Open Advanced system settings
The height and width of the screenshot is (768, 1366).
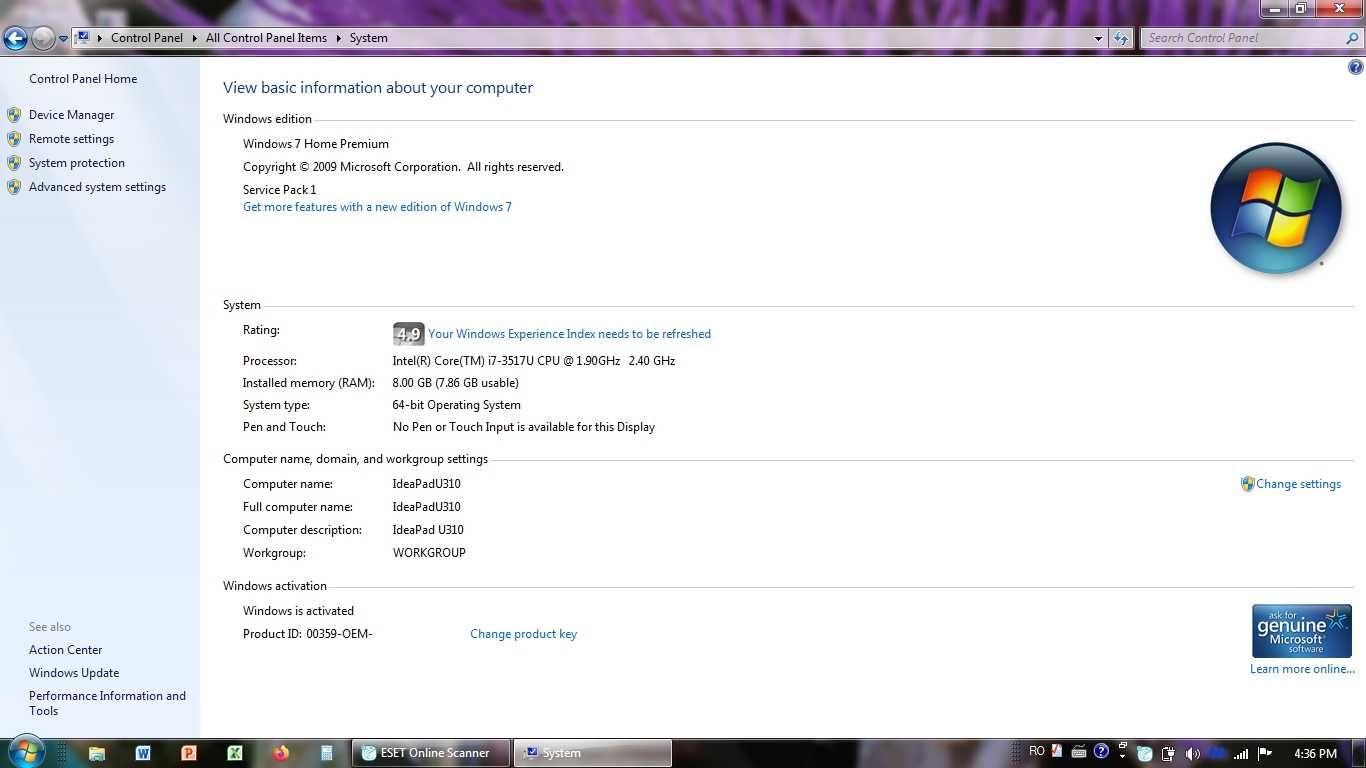(x=97, y=187)
